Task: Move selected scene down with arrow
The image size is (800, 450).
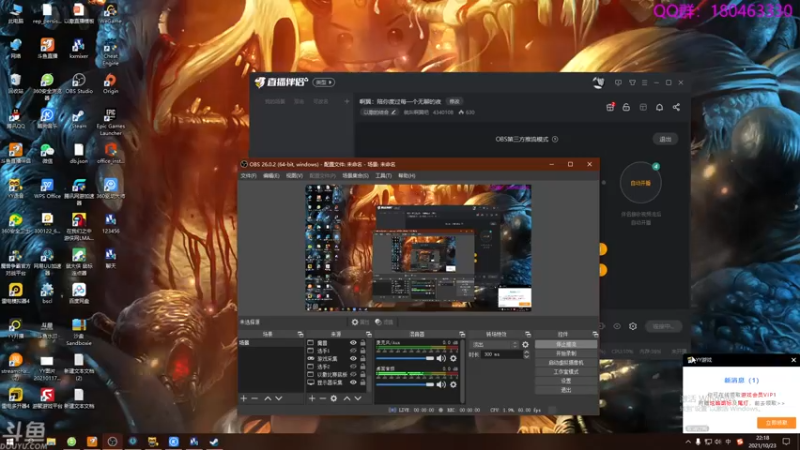Action: click(279, 398)
